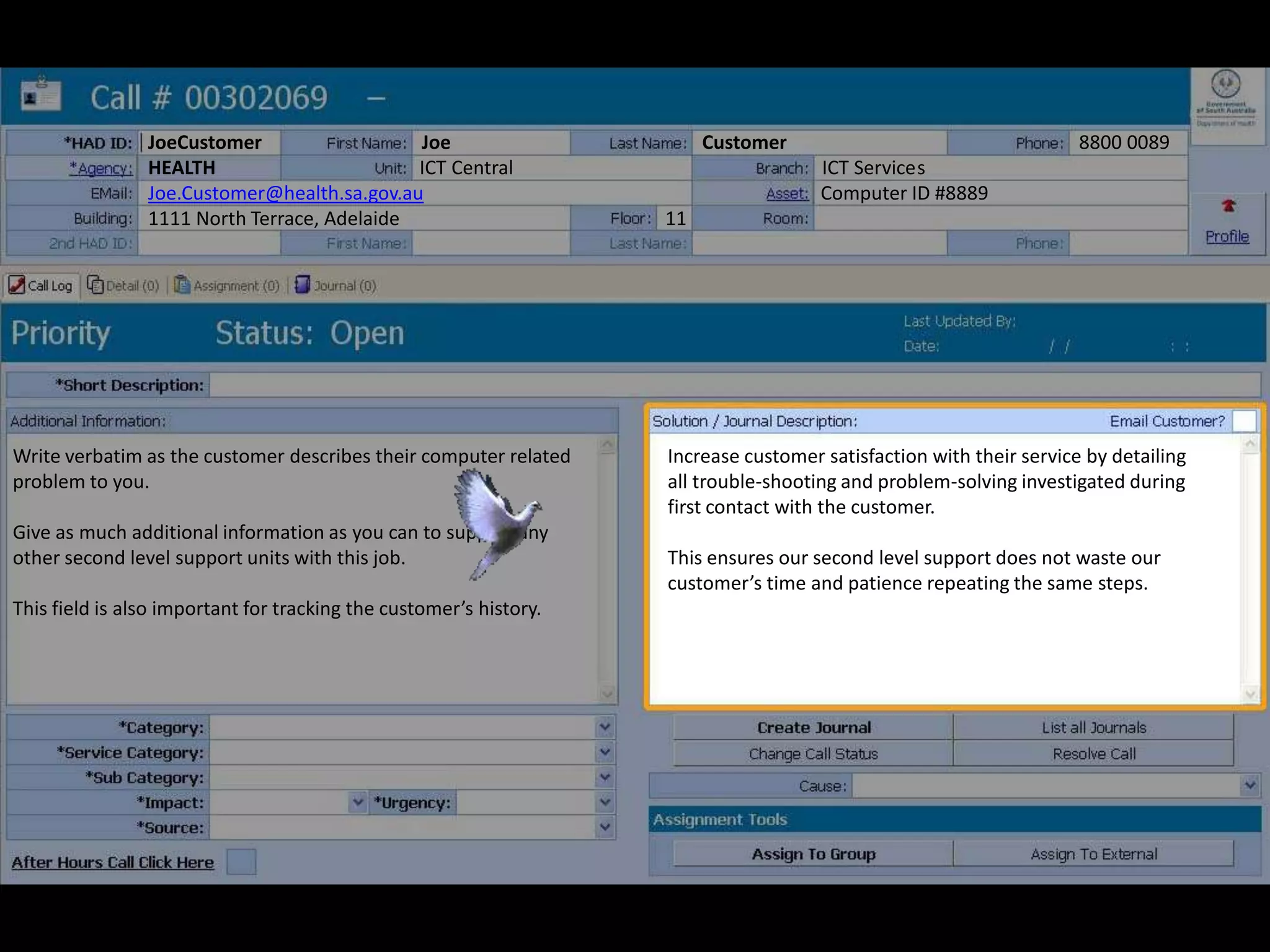Click the Assign To Group button
This screenshot has height=952, width=1270.
814,854
